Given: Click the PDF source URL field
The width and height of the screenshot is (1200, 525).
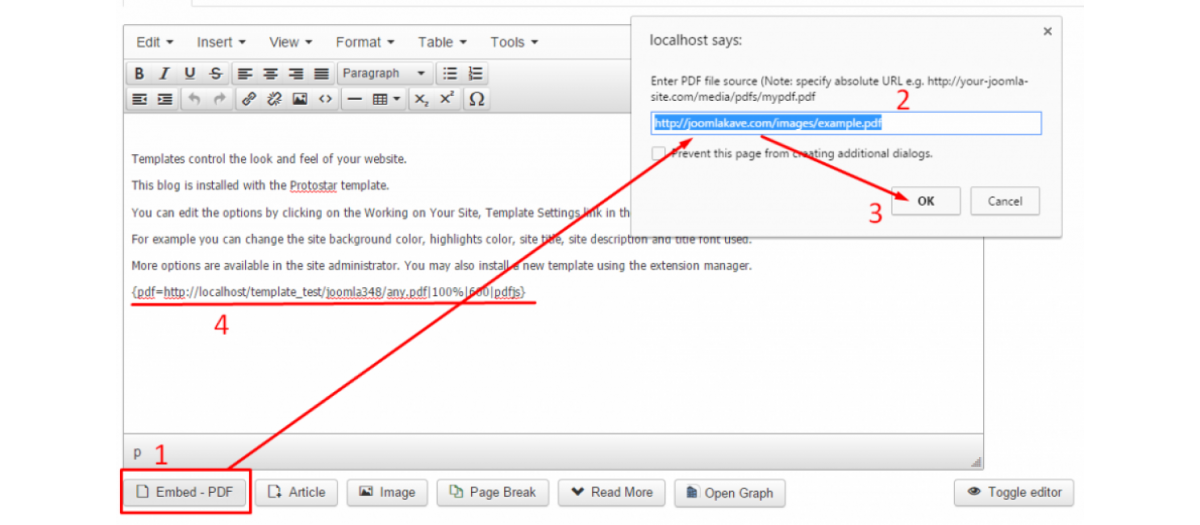Looking at the screenshot, I should pyautogui.click(x=846, y=123).
